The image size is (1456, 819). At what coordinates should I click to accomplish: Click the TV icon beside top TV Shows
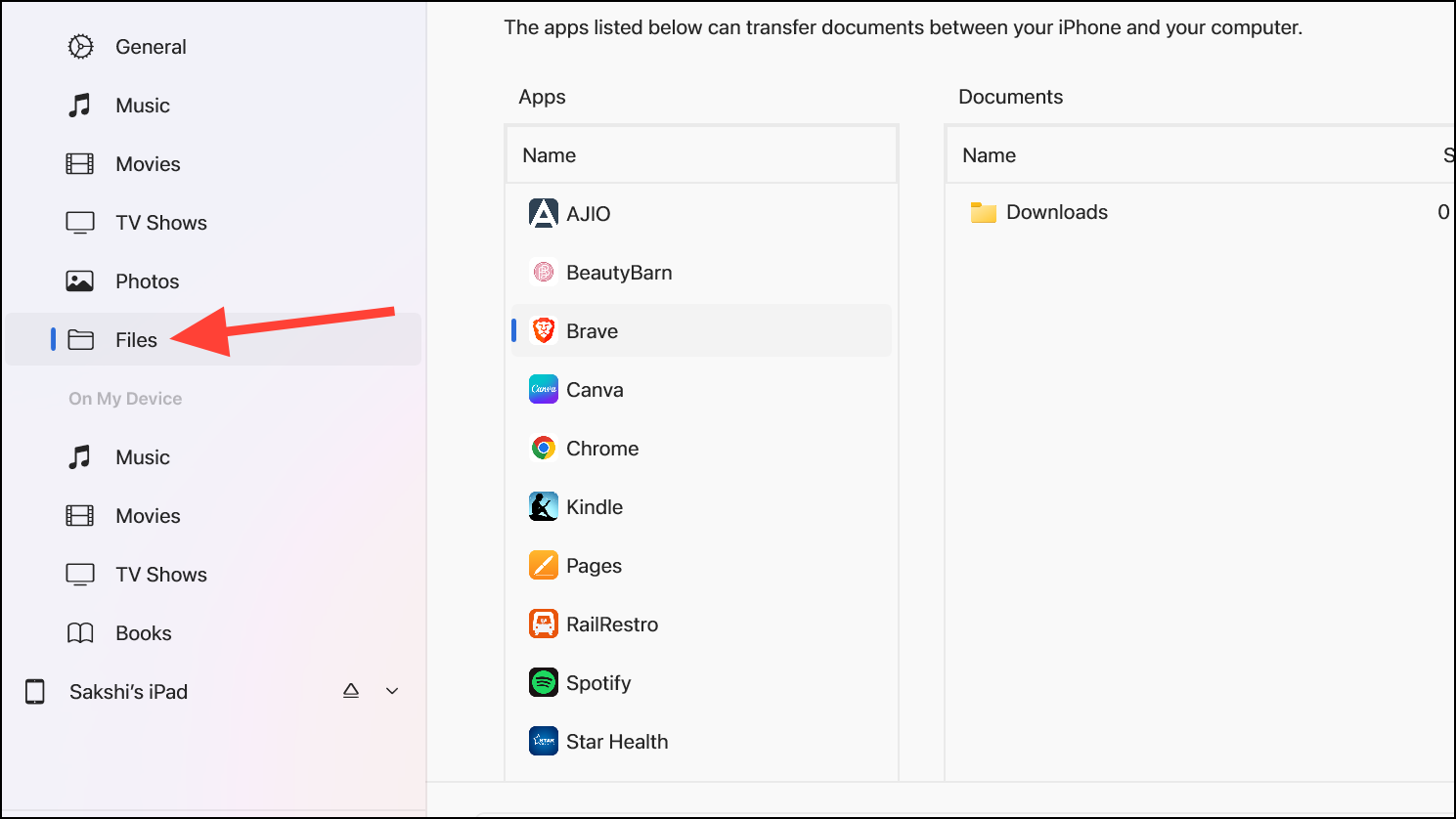tap(80, 223)
